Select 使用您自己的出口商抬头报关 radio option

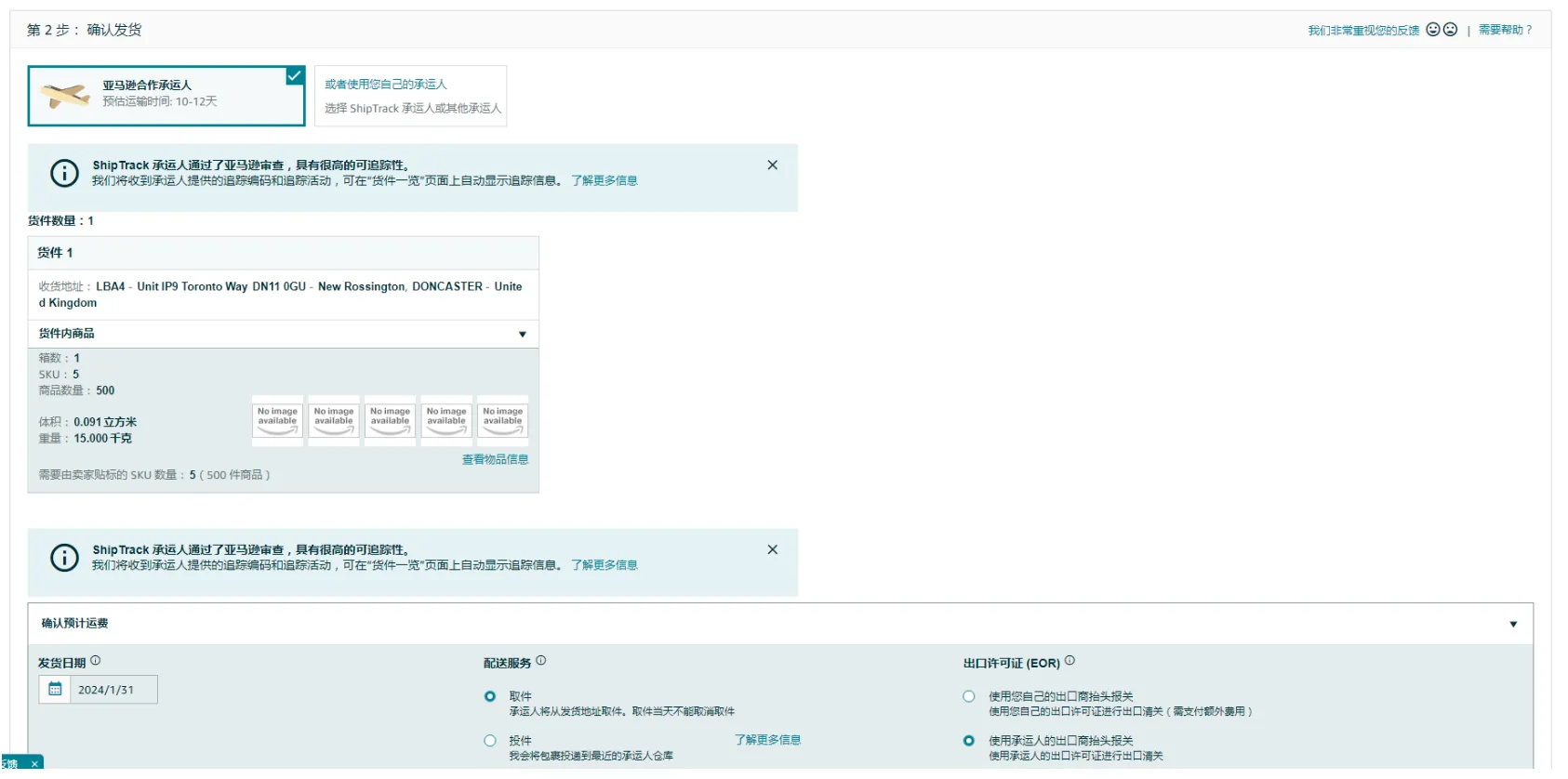(x=969, y=696)
